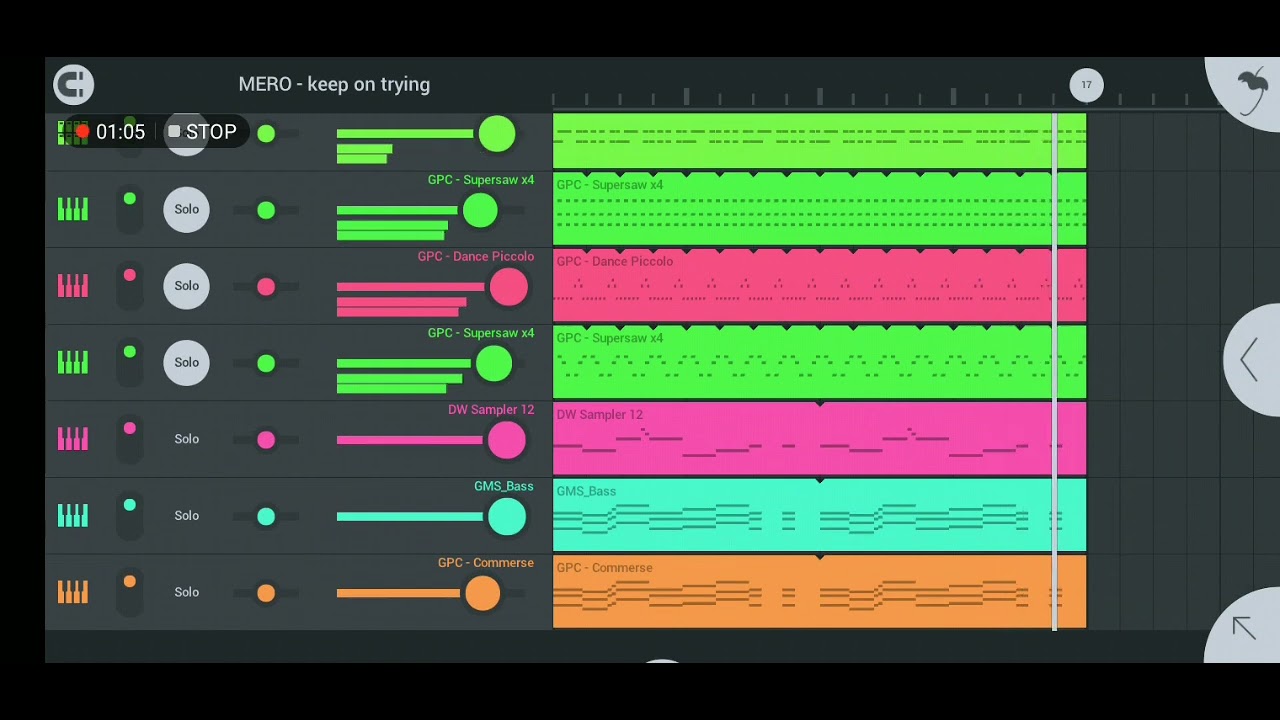Mute Supersaw x4 track below Dance Piccolo

(x=130, y=362)
